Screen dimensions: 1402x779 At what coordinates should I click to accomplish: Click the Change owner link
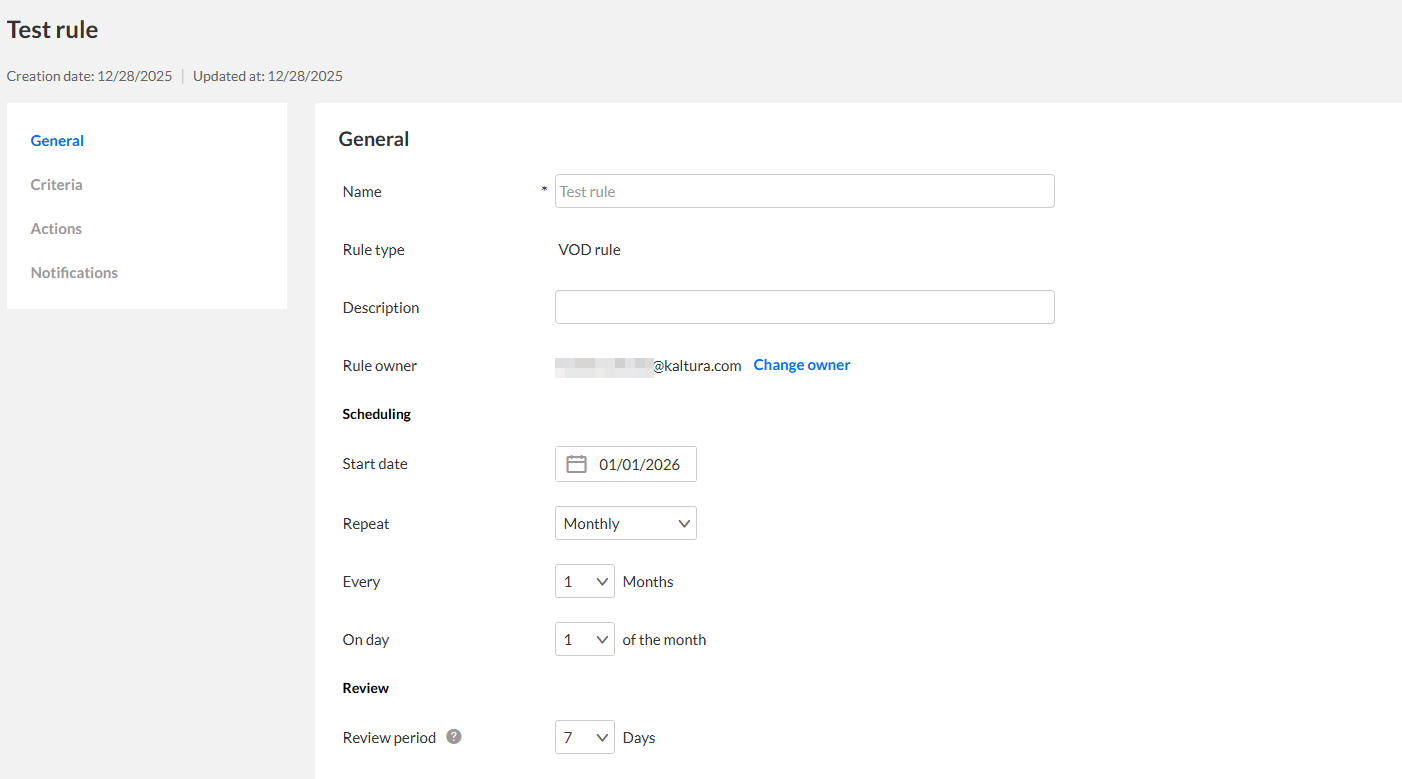[x=801, y=365]
